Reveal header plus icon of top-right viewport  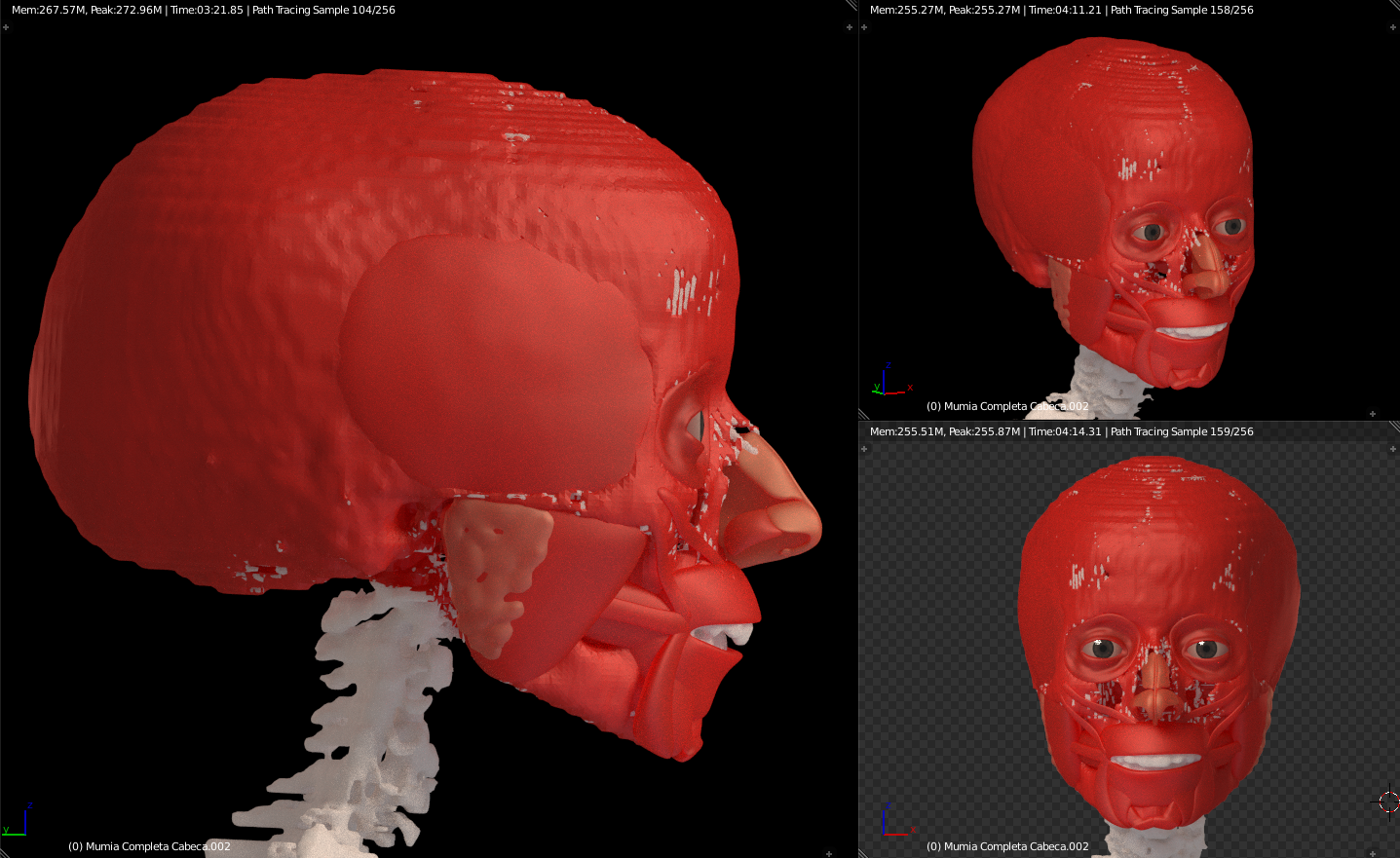click(x=1372, y=414)
